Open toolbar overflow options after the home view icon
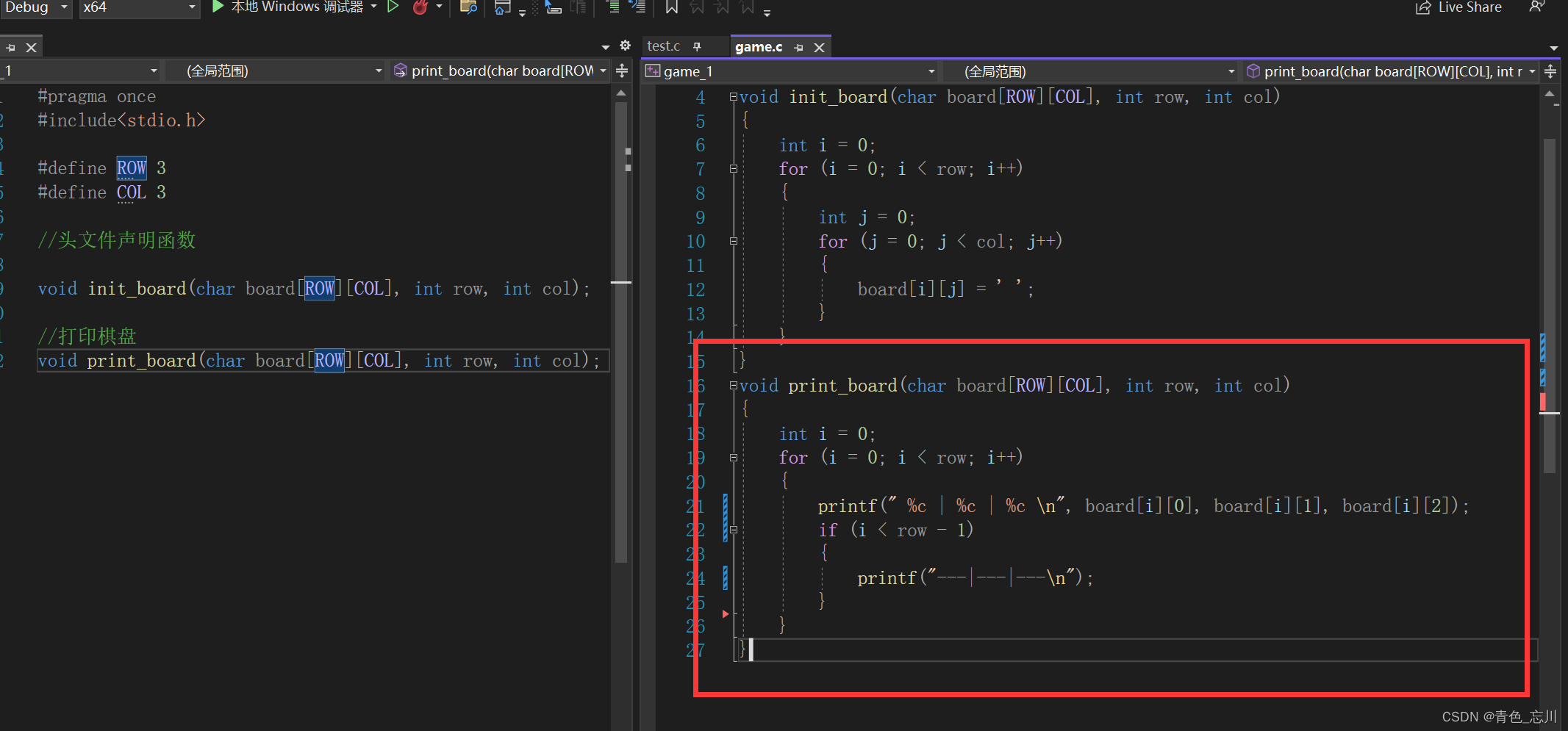This screenshot has width=1568, height=731. pyautogui.click(x=522, y=12)
